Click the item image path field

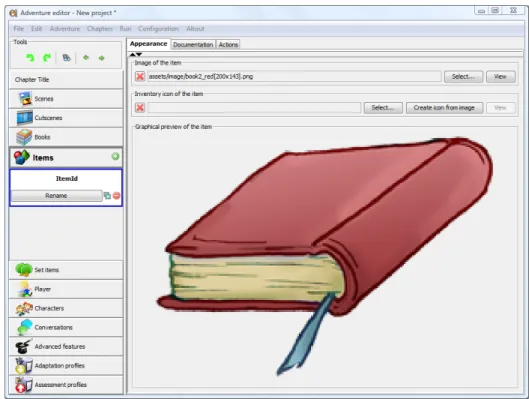click(294, 77)
